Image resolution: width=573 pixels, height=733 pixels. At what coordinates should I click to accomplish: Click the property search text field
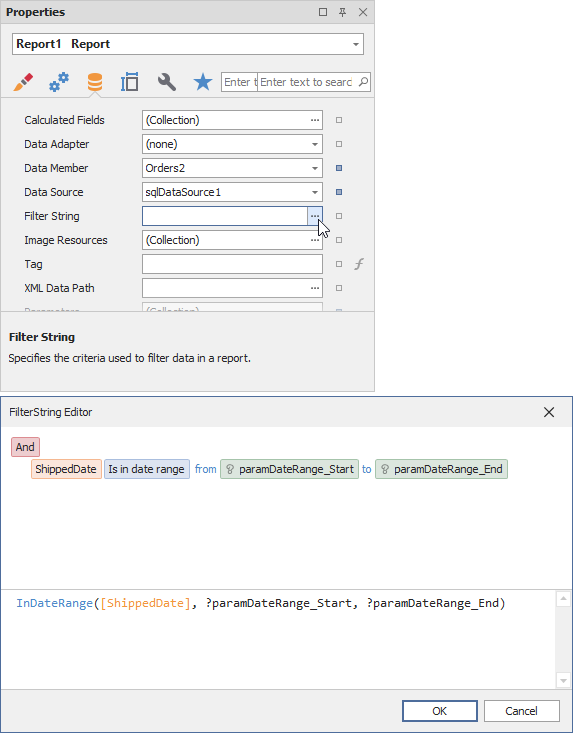click(x=306, y=82)
